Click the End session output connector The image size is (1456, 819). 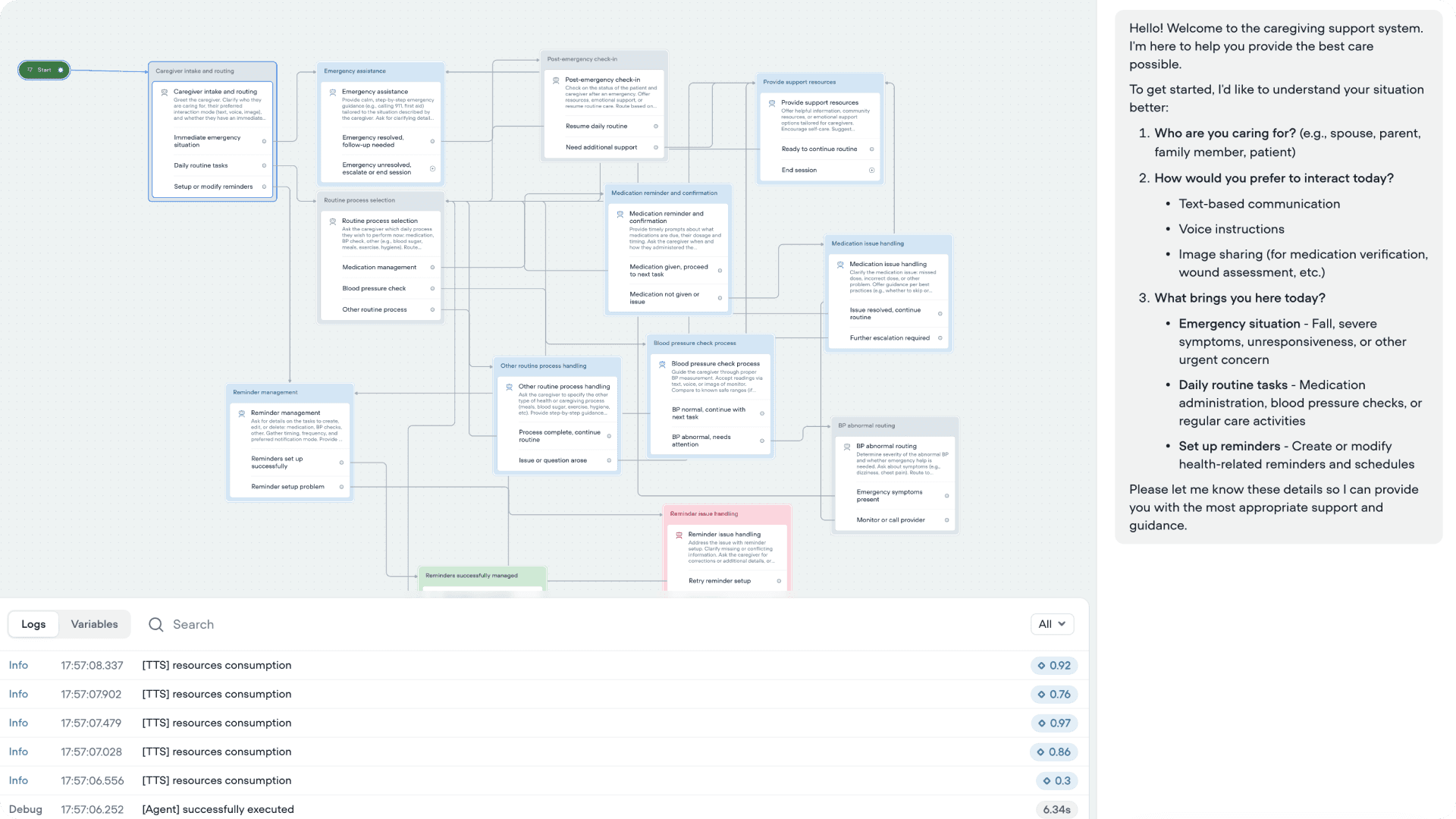tap(871, 171)
